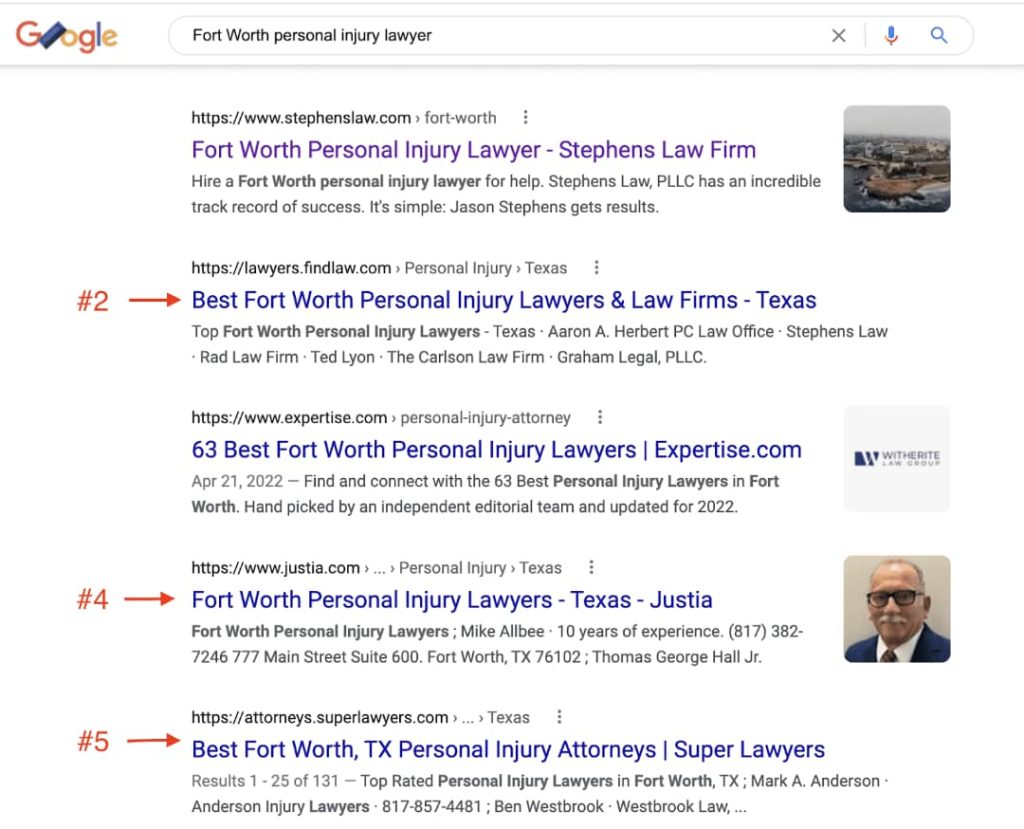This screenshot has height=829, width=1024.
Task: Click the lawyers.findlaw.com URL breadcrumb
Action: [x=379, y=268]
